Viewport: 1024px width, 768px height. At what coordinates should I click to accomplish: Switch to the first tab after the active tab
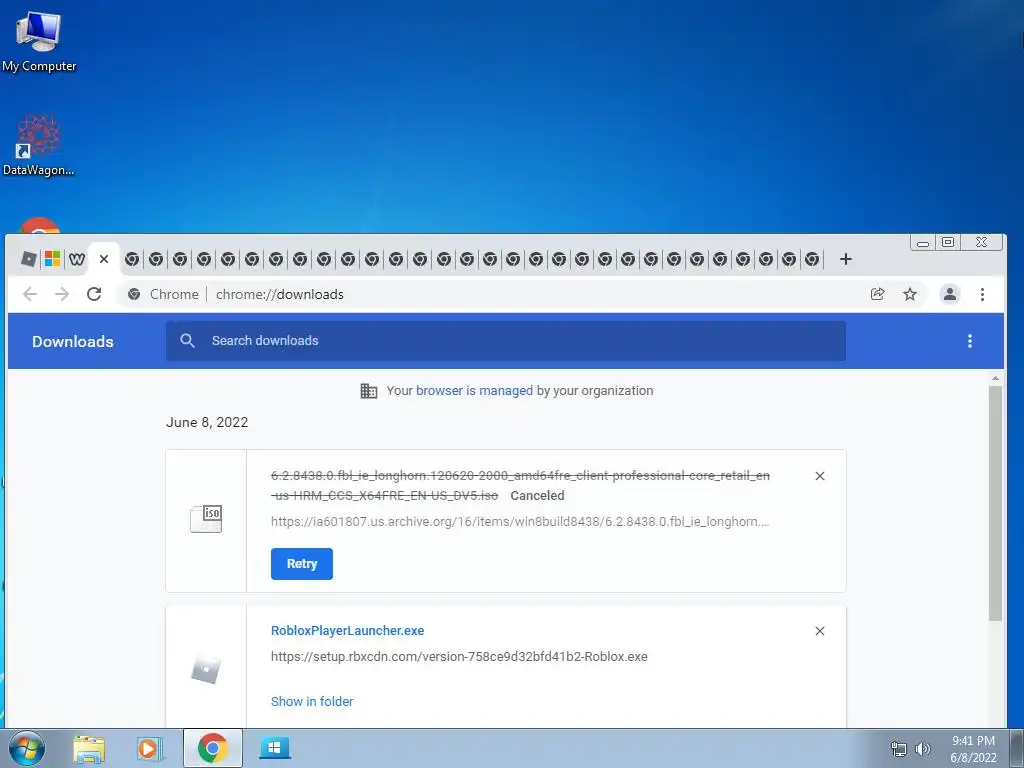132,259
